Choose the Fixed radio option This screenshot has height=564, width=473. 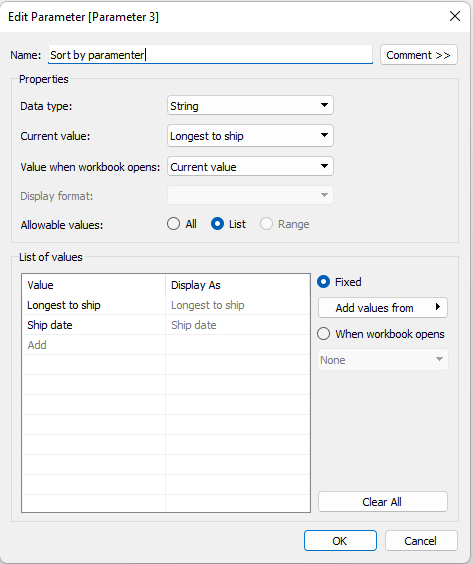coord(323,282)
